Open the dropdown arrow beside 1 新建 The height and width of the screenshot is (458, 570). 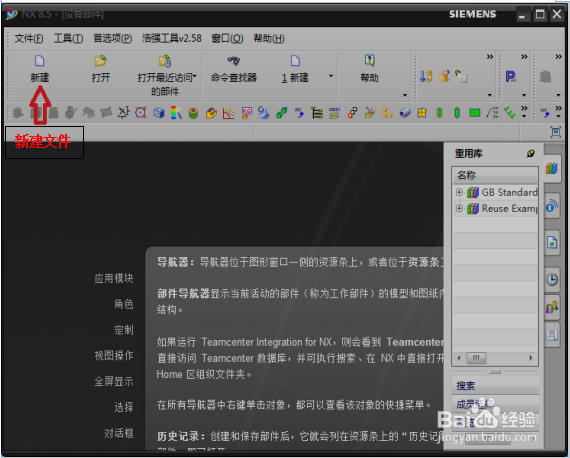(331, 76)
